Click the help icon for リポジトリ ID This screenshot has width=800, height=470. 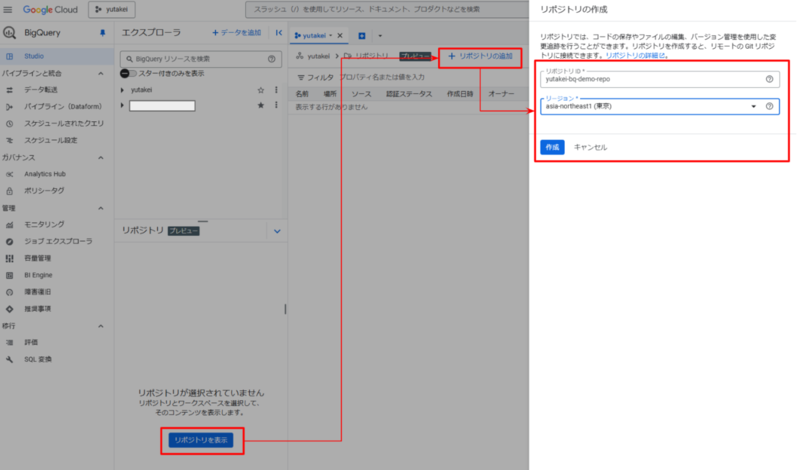tap(769, 79)
